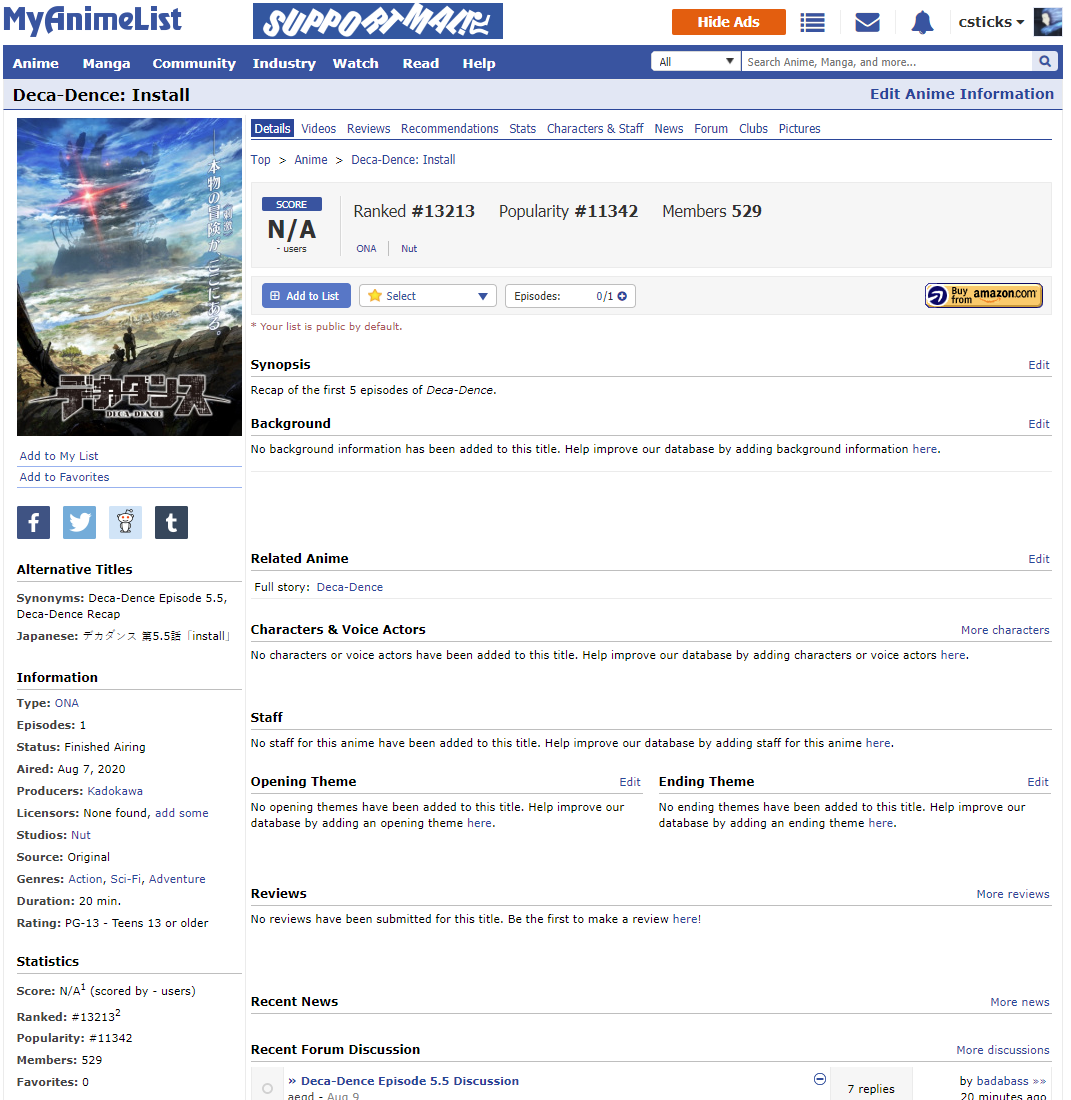Open the Help menu
1071x1100 pixels.
click(479, 63)
